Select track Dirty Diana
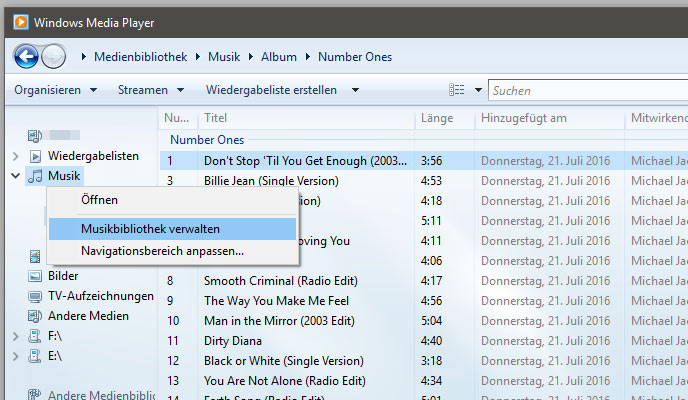 (x=233, y=341)
